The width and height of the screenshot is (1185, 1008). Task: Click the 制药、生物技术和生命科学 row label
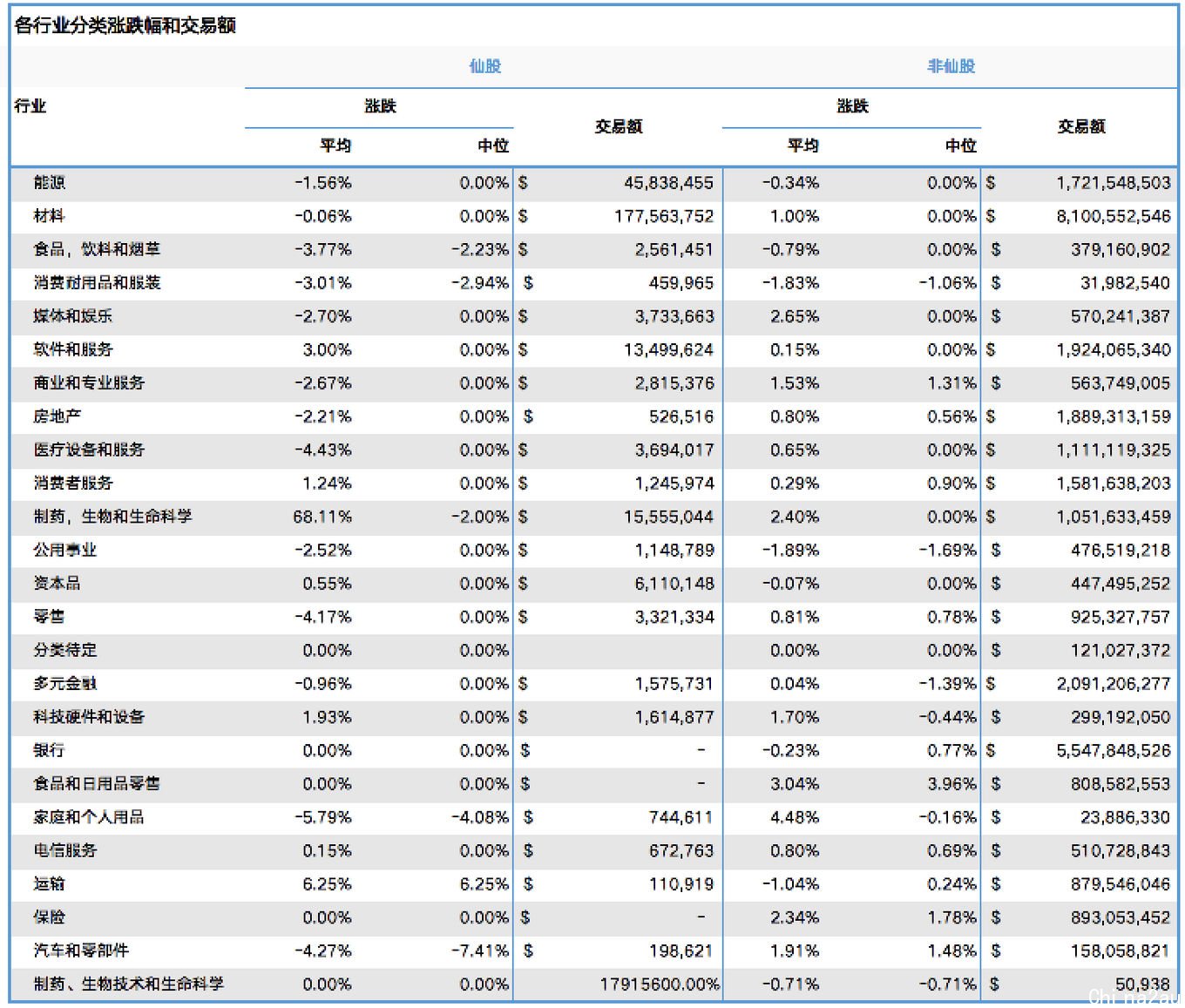click(128, 984)
